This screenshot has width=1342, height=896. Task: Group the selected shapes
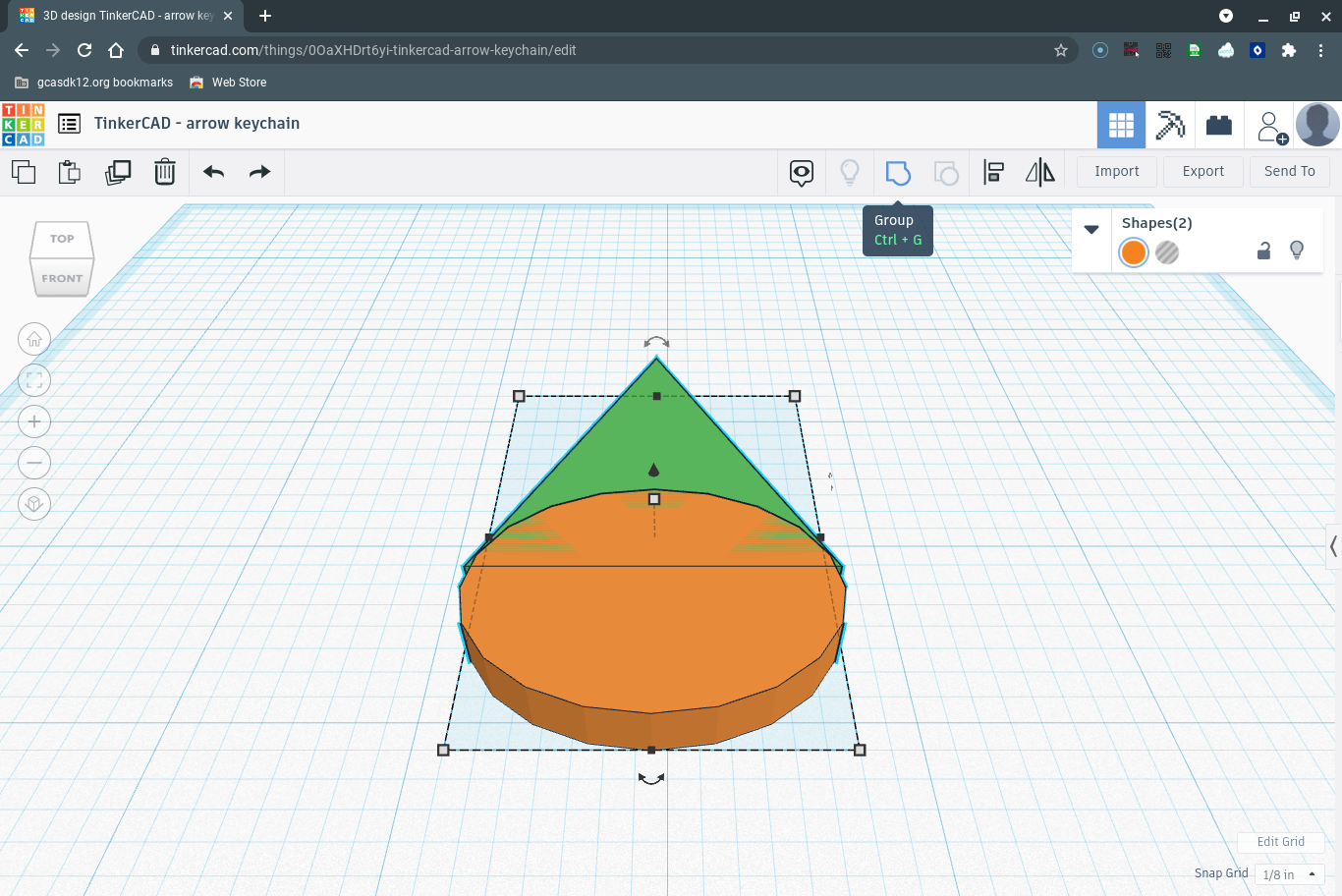[x=898, y=173]
